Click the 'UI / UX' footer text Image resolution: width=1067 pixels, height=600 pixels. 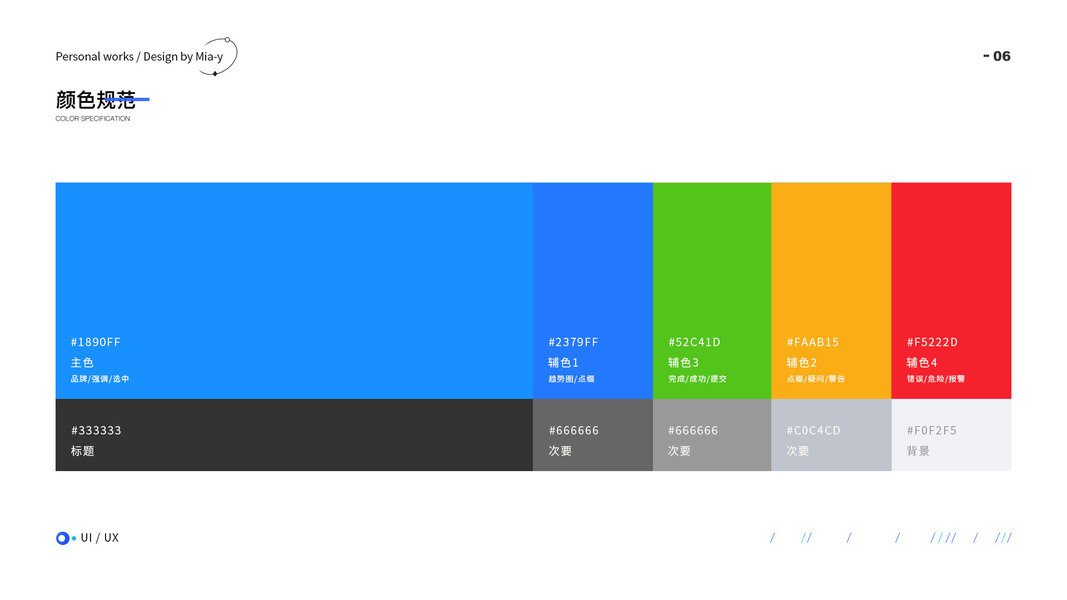[100, 537]
